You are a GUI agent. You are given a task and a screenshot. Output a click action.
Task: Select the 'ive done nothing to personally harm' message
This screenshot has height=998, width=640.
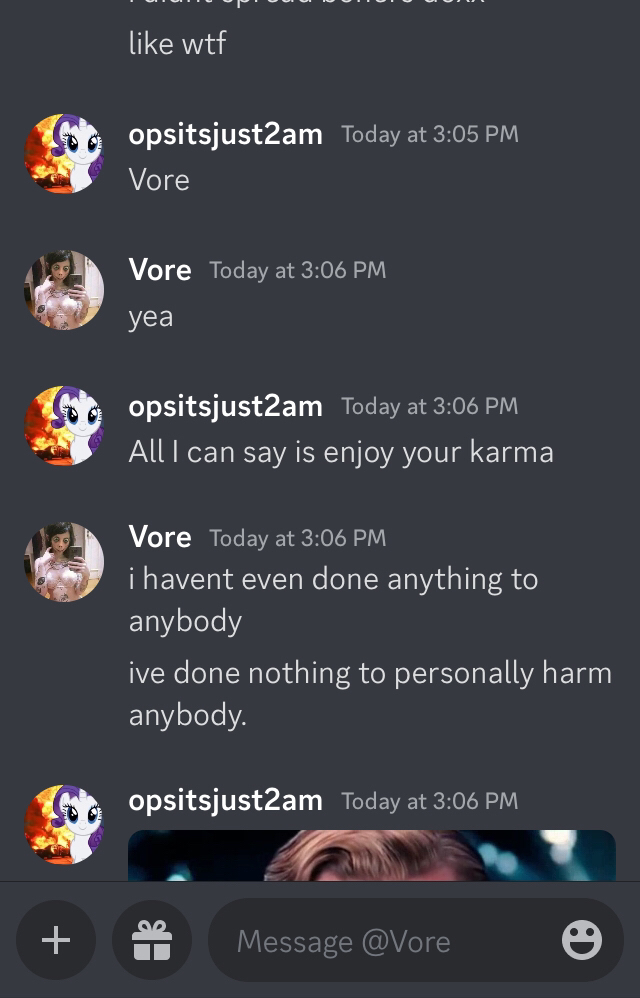[370, 694]
